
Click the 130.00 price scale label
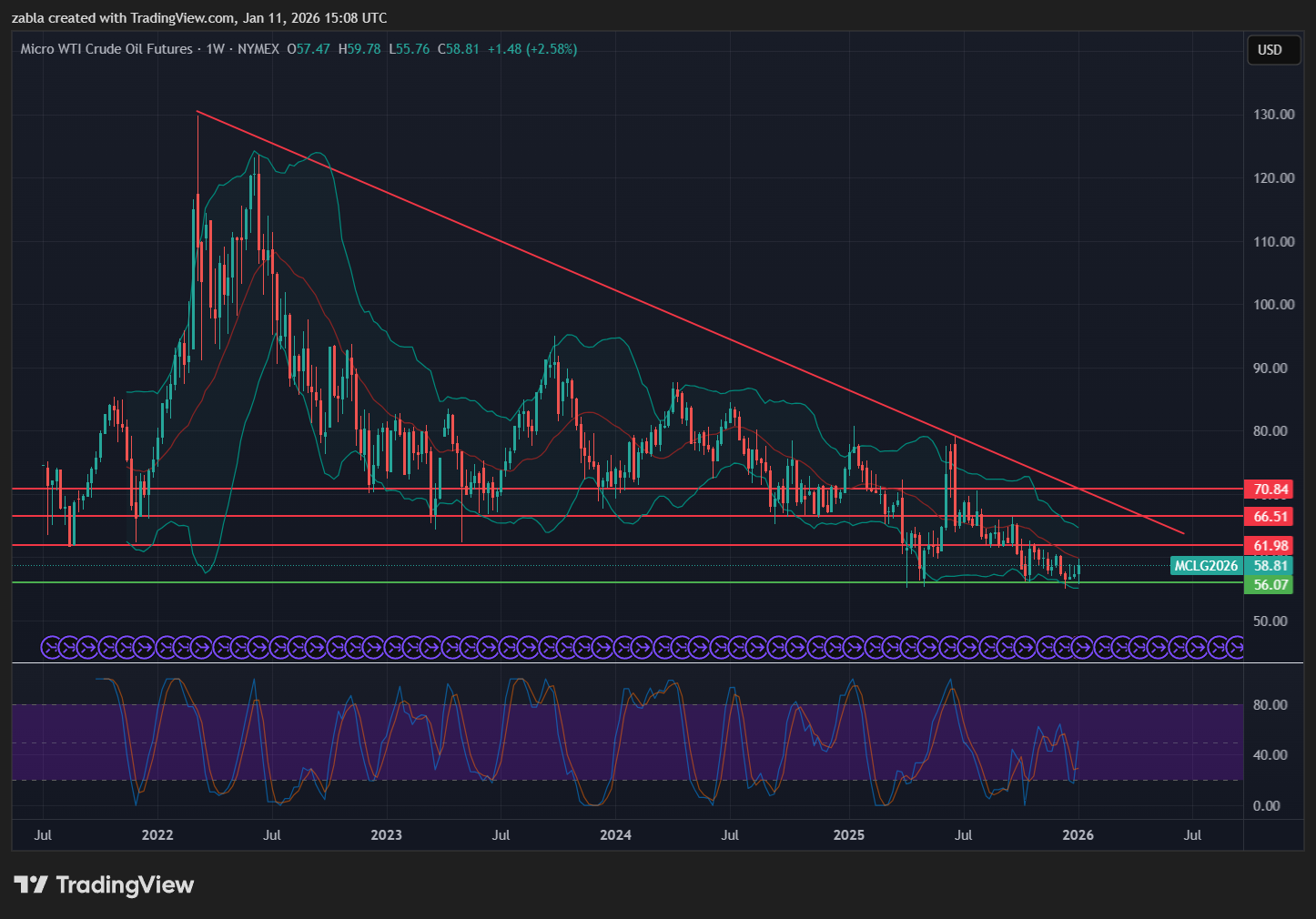click(1273, 115)
